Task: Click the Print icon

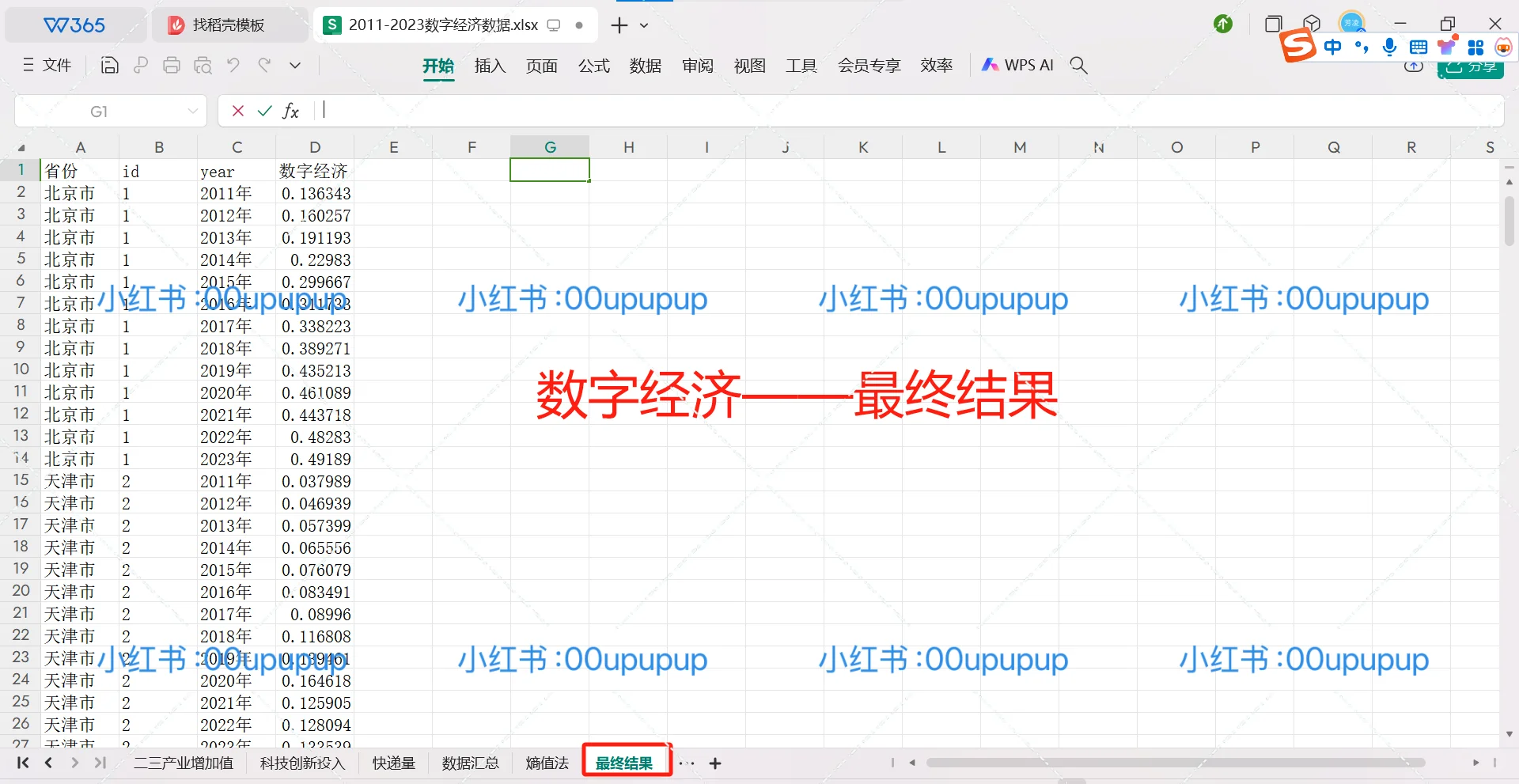Action: click(172, 65)
